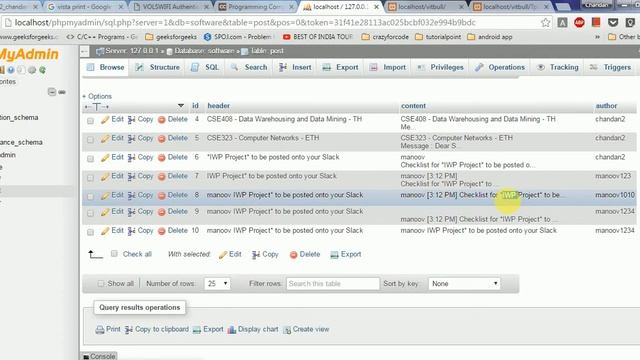Switch to the SQL tab

(x=205, y=67)
